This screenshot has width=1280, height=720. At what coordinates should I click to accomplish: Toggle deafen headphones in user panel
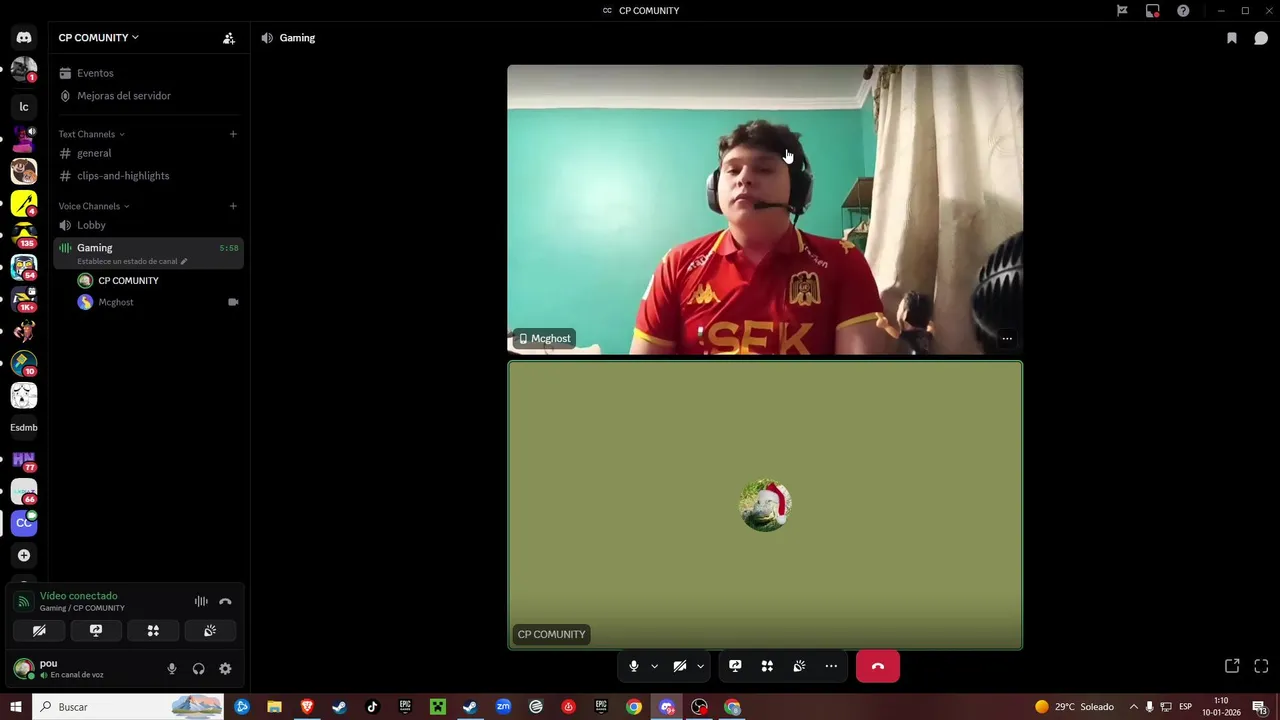[198, 669]
